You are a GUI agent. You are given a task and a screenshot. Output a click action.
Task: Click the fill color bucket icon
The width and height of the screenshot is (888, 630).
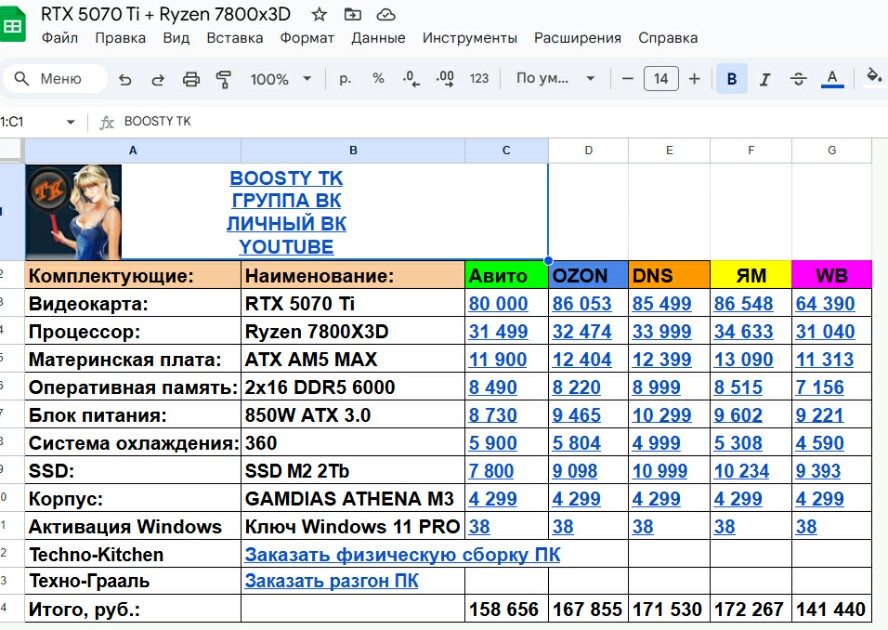coord(874,76)
